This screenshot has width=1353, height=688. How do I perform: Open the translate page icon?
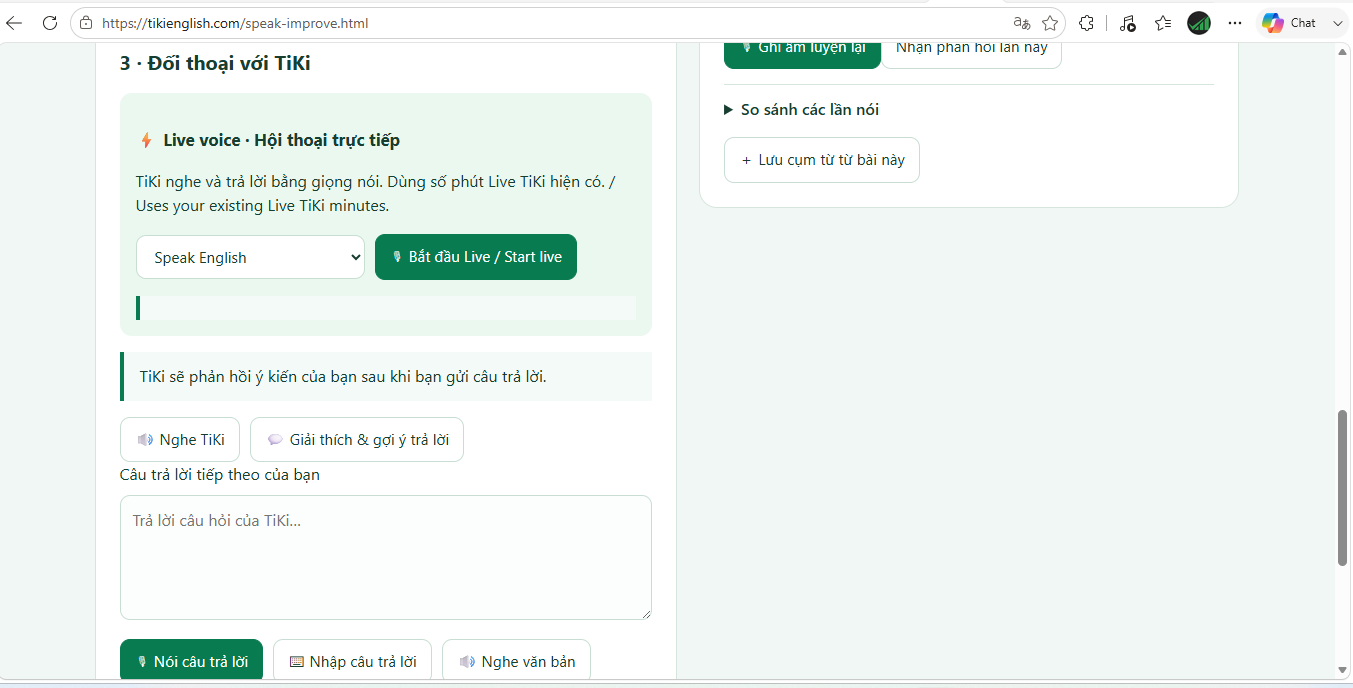coord(1021,23)
